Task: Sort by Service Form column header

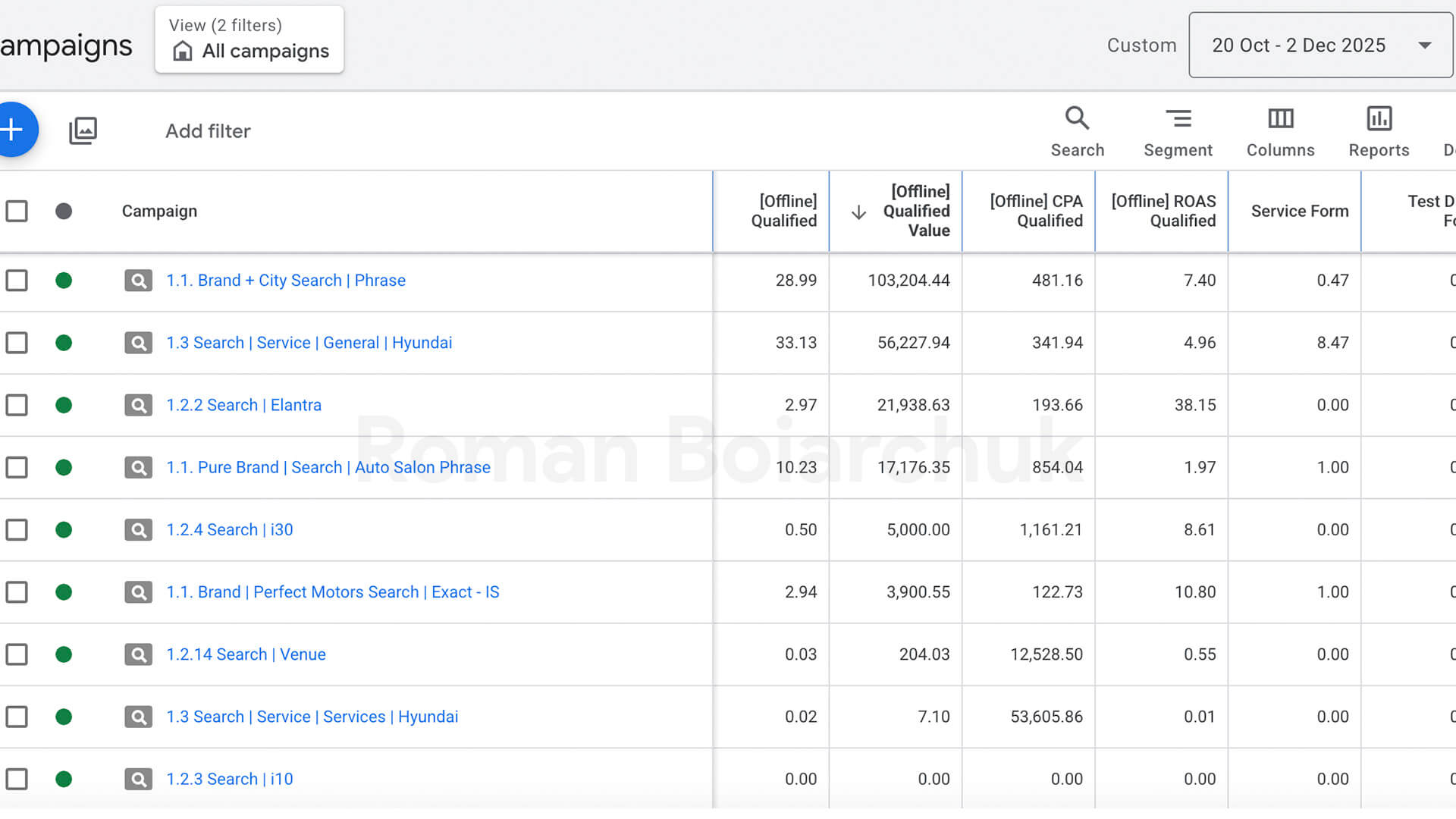Action: point(1299,211)
